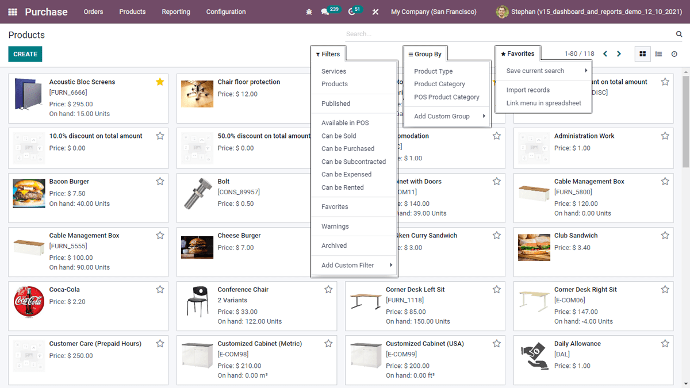Click the Purchase app title

pyautogui.click(x=46, y=12)
